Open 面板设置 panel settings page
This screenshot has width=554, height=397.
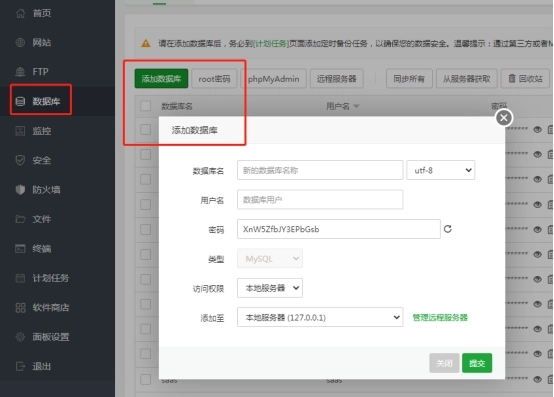point(51,337)
